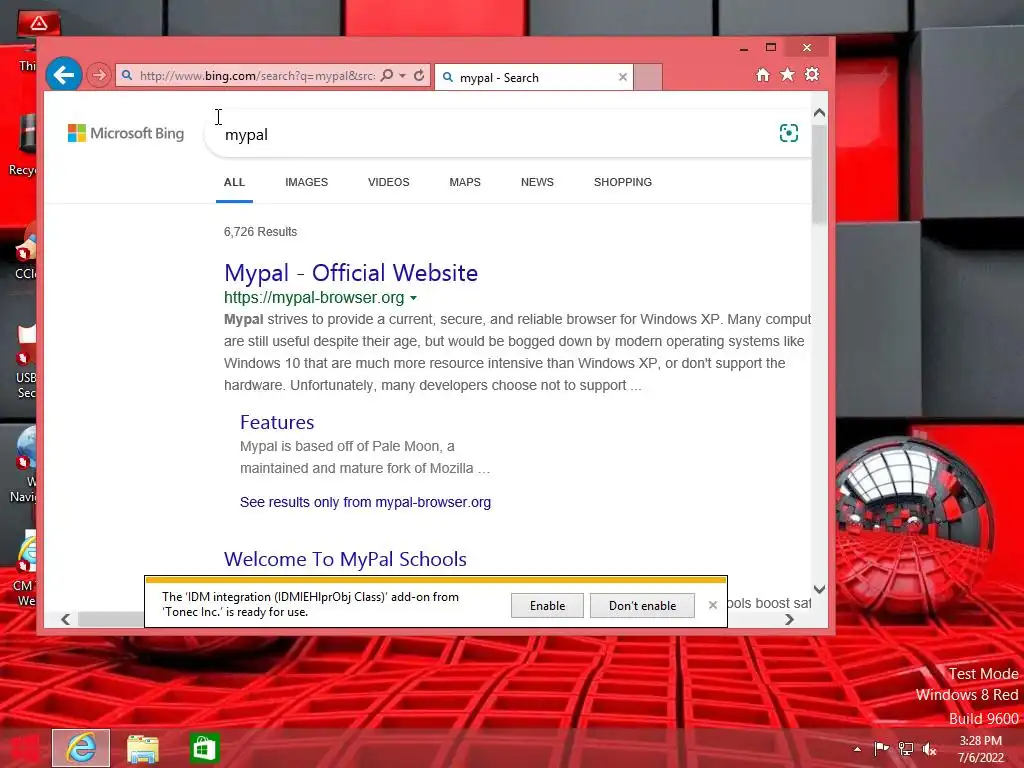Dismiss the add-on notification bar with X
The image size is (1024, 768).
coord(712,605)
